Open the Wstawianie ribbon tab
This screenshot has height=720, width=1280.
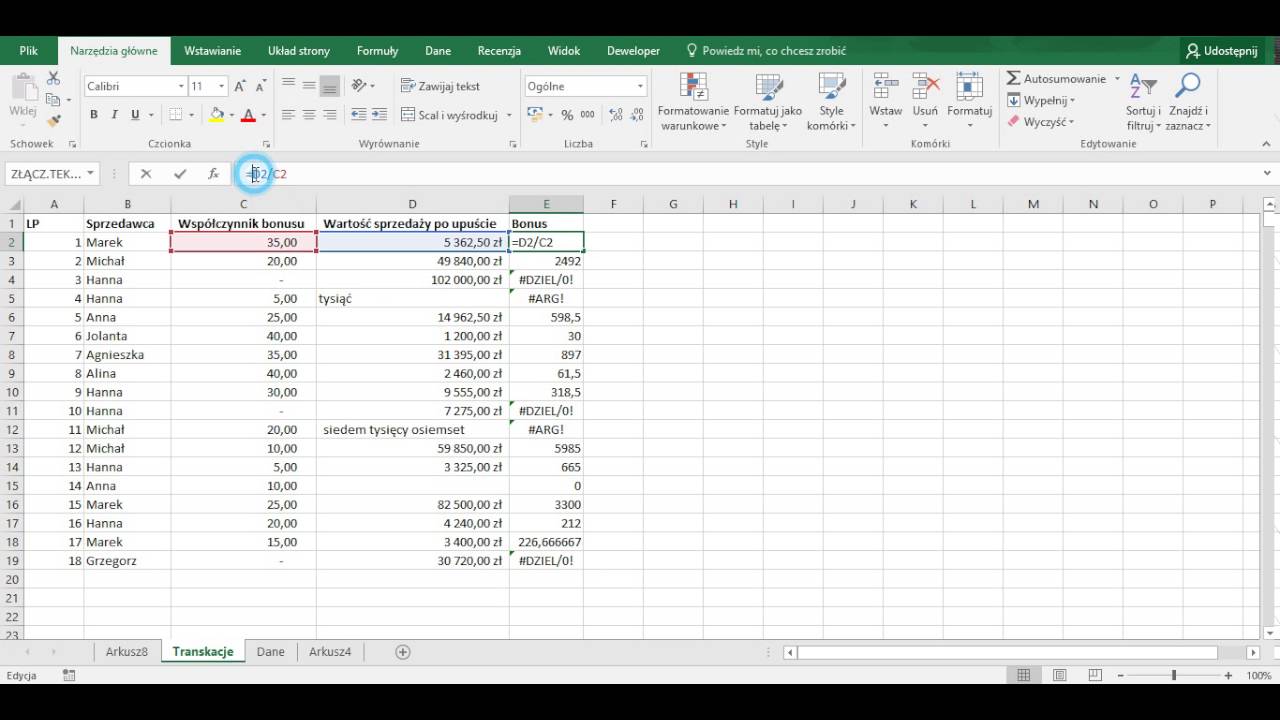212,51
